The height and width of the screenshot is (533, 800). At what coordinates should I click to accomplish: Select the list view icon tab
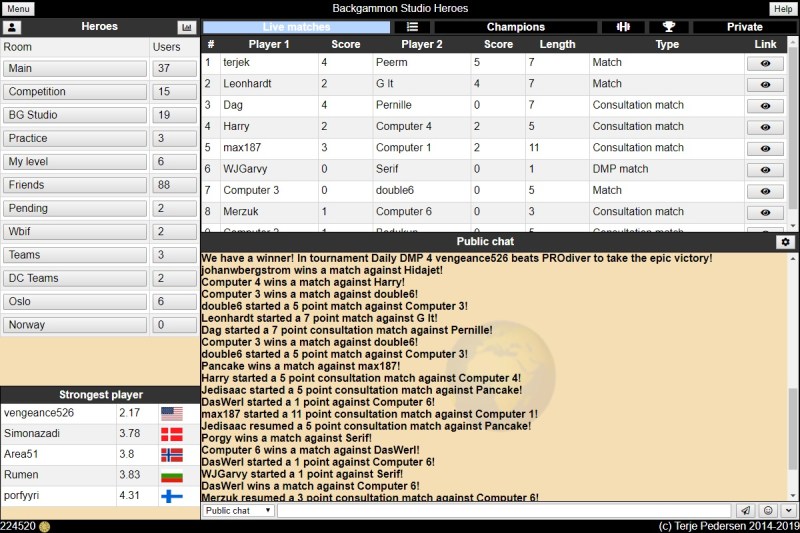pos(412,27)
